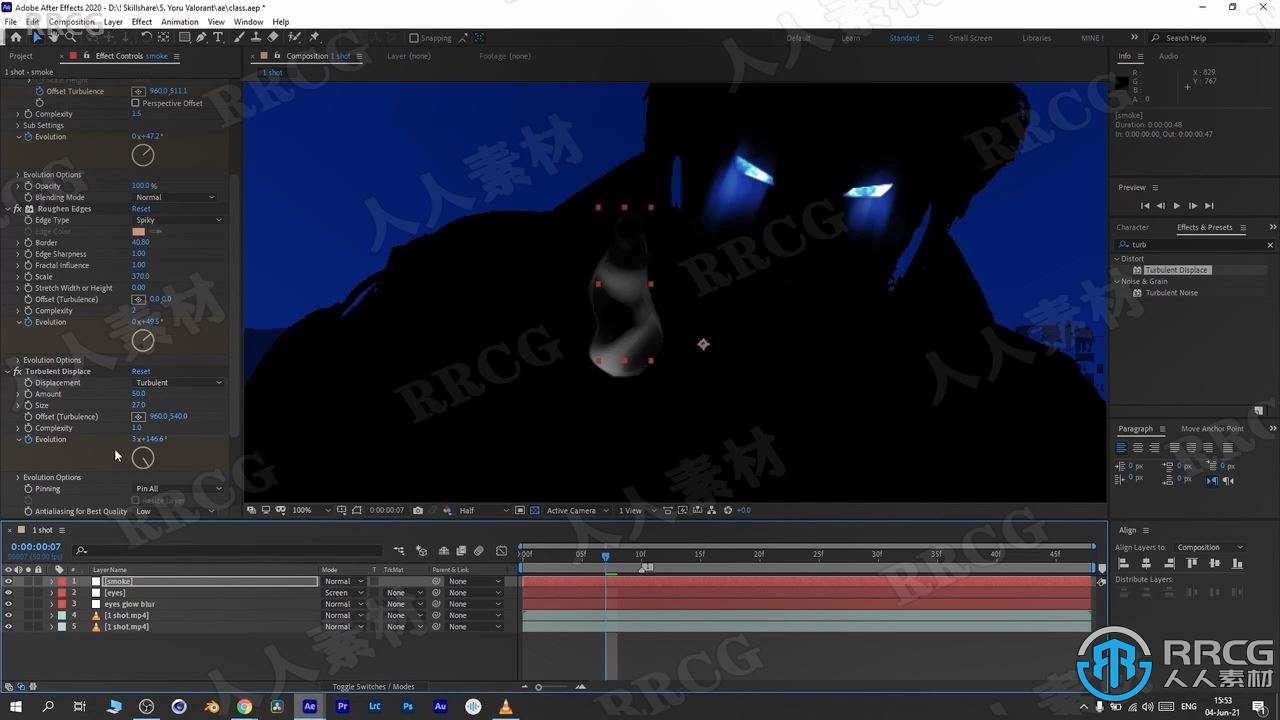Go to the first frame in the Preview panel

pyautogui.click(x=1144, y=206)
